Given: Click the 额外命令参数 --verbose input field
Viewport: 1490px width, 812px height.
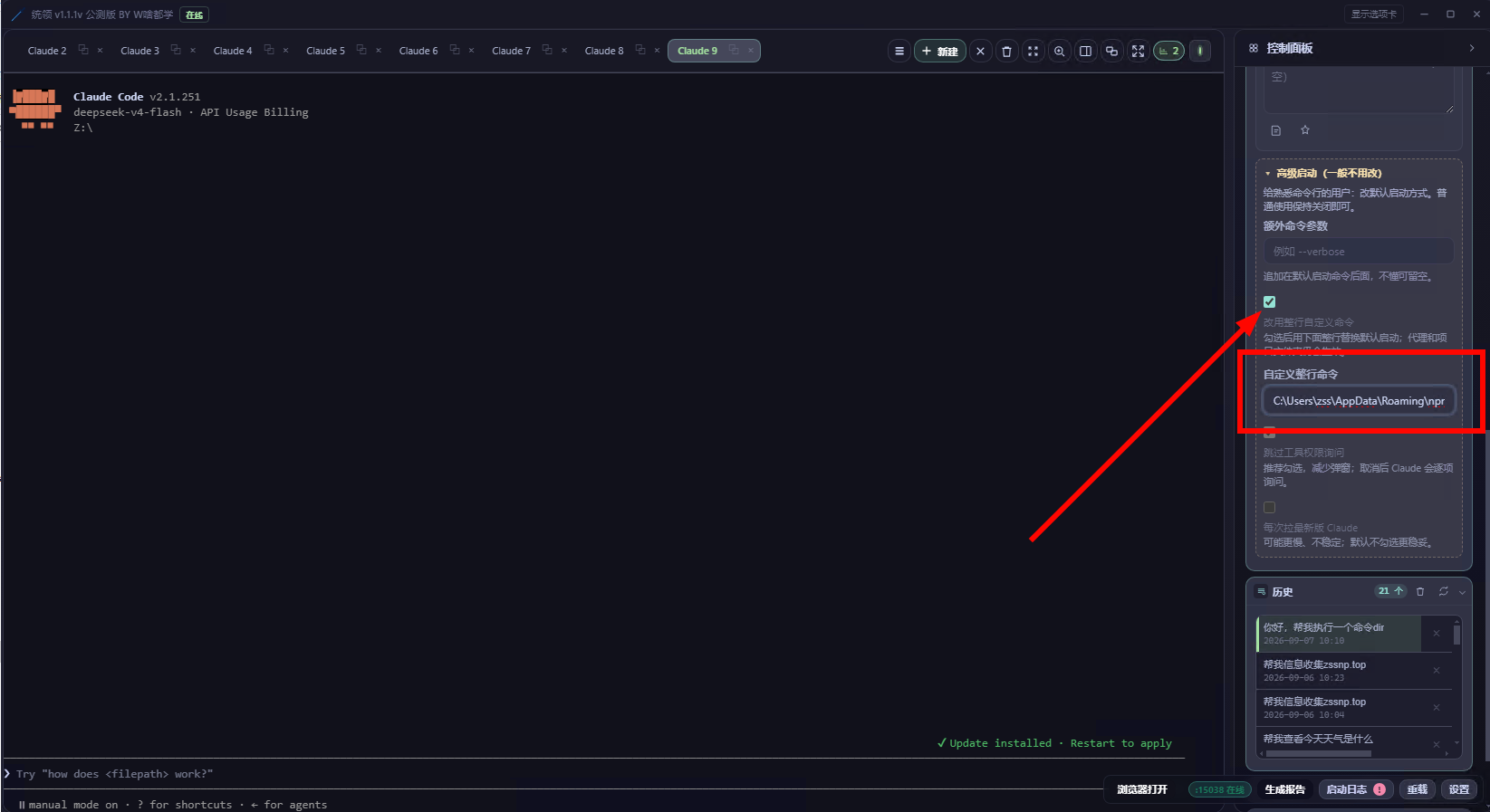Looking at the screenshot, I should pyautogui.click(x=1359, y=252).
